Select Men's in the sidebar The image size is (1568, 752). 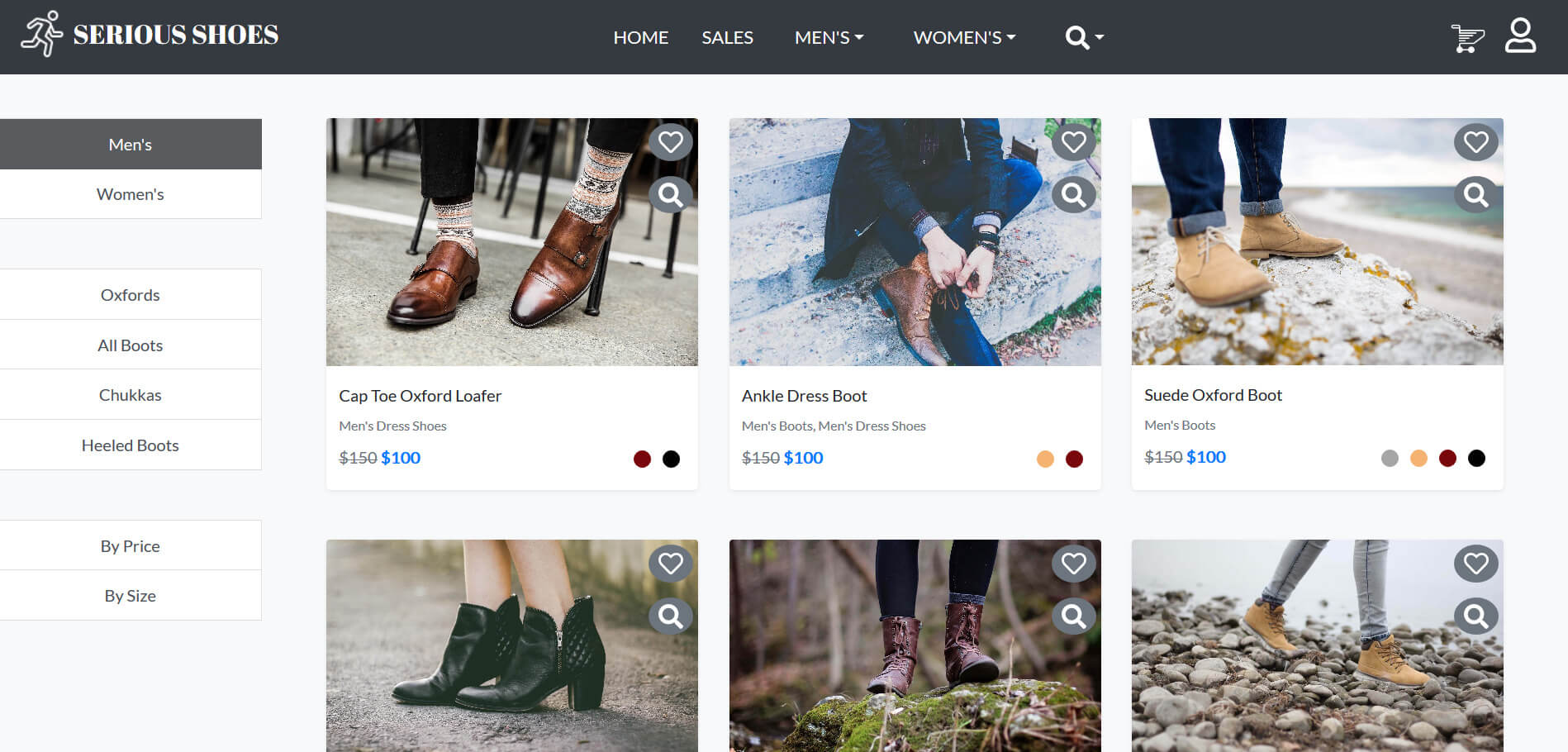131,145
